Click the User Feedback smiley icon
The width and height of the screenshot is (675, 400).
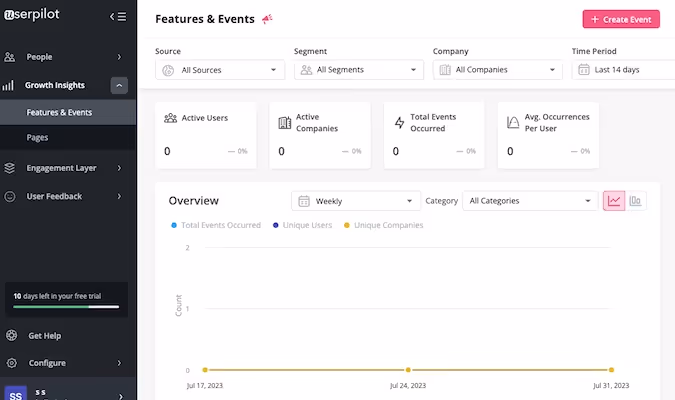(9, 196)
